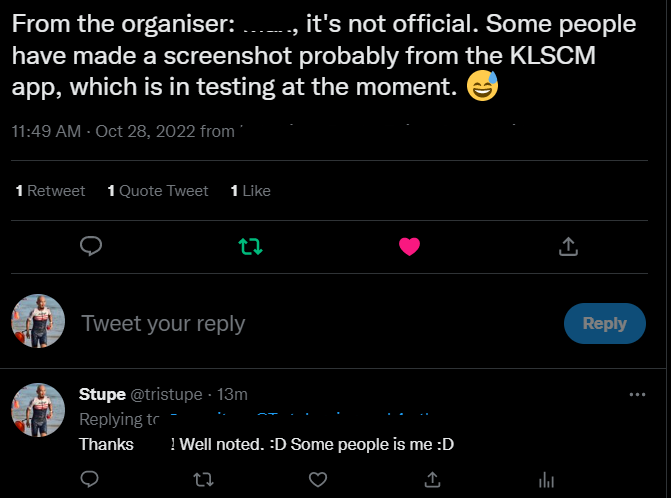
Task: Reply to the main tweet via bubble icon
Action: (91, 246)
